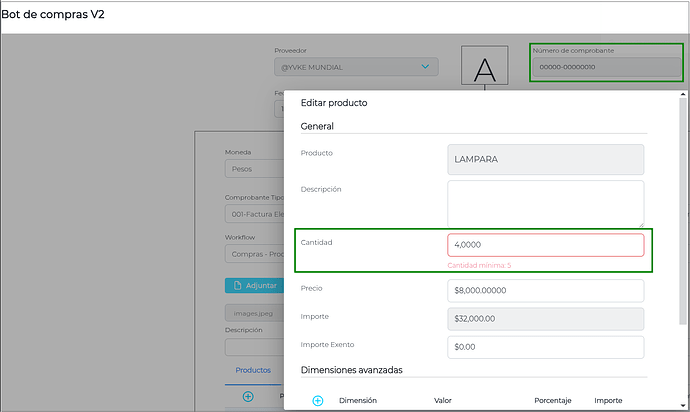Click the images.jpeg attachment field
The height and width of the screenshot is (412, 690).
coord(254,312)
